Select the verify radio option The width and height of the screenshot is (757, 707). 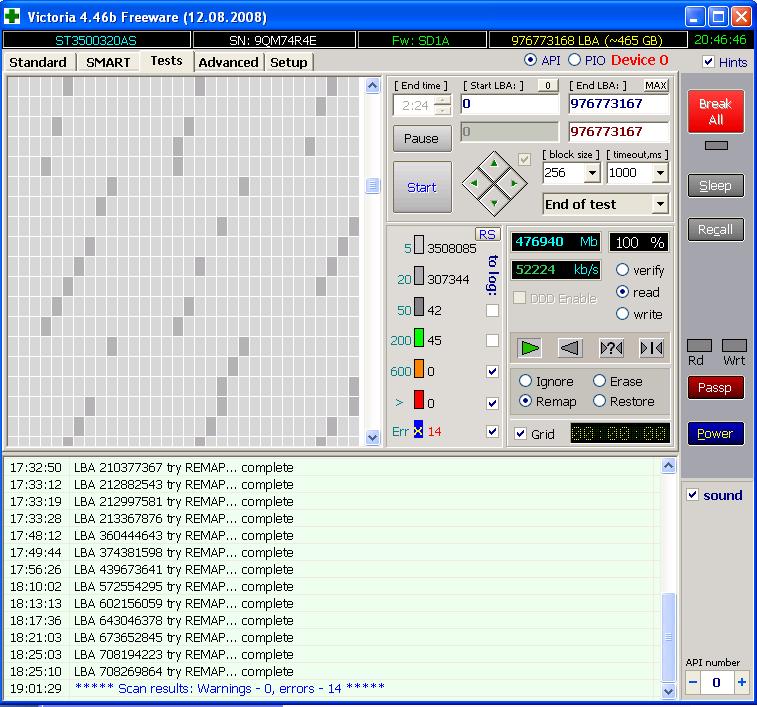coord(623,270)
